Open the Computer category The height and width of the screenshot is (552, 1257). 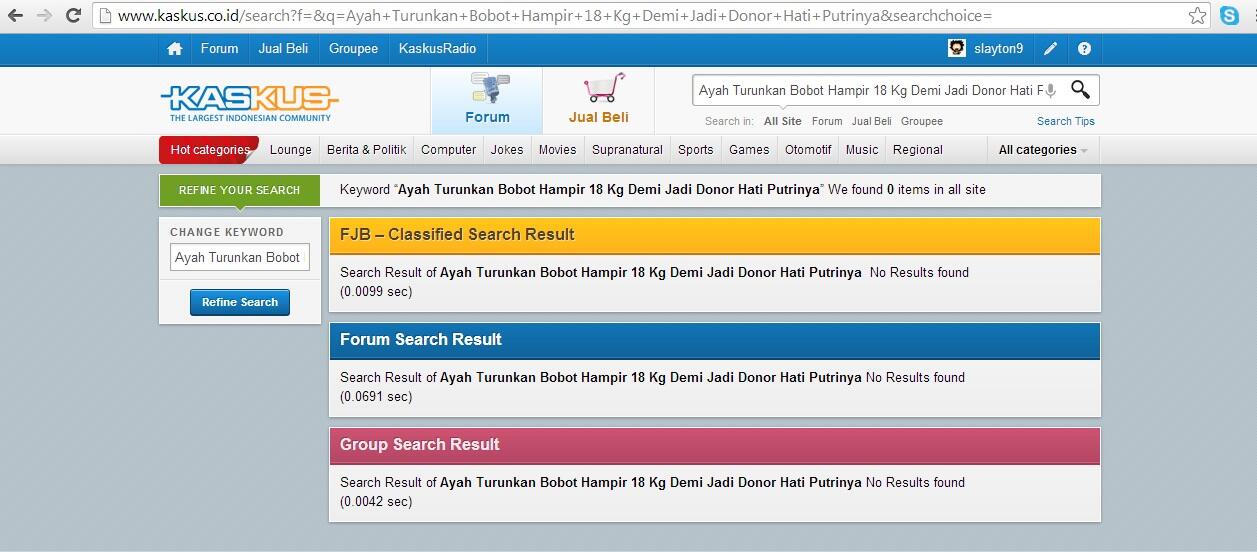point(448,150)
